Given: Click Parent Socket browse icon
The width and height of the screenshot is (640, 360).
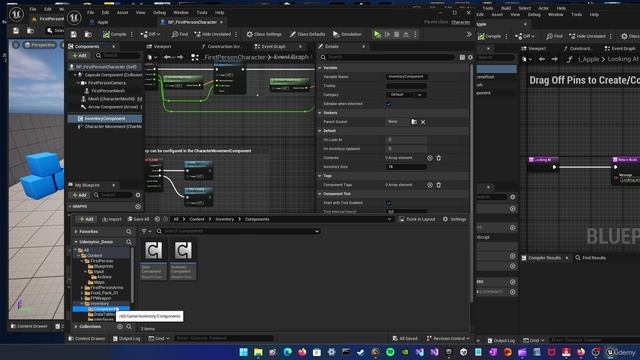Looking at the screenshot, I should (x=414, y=122).
